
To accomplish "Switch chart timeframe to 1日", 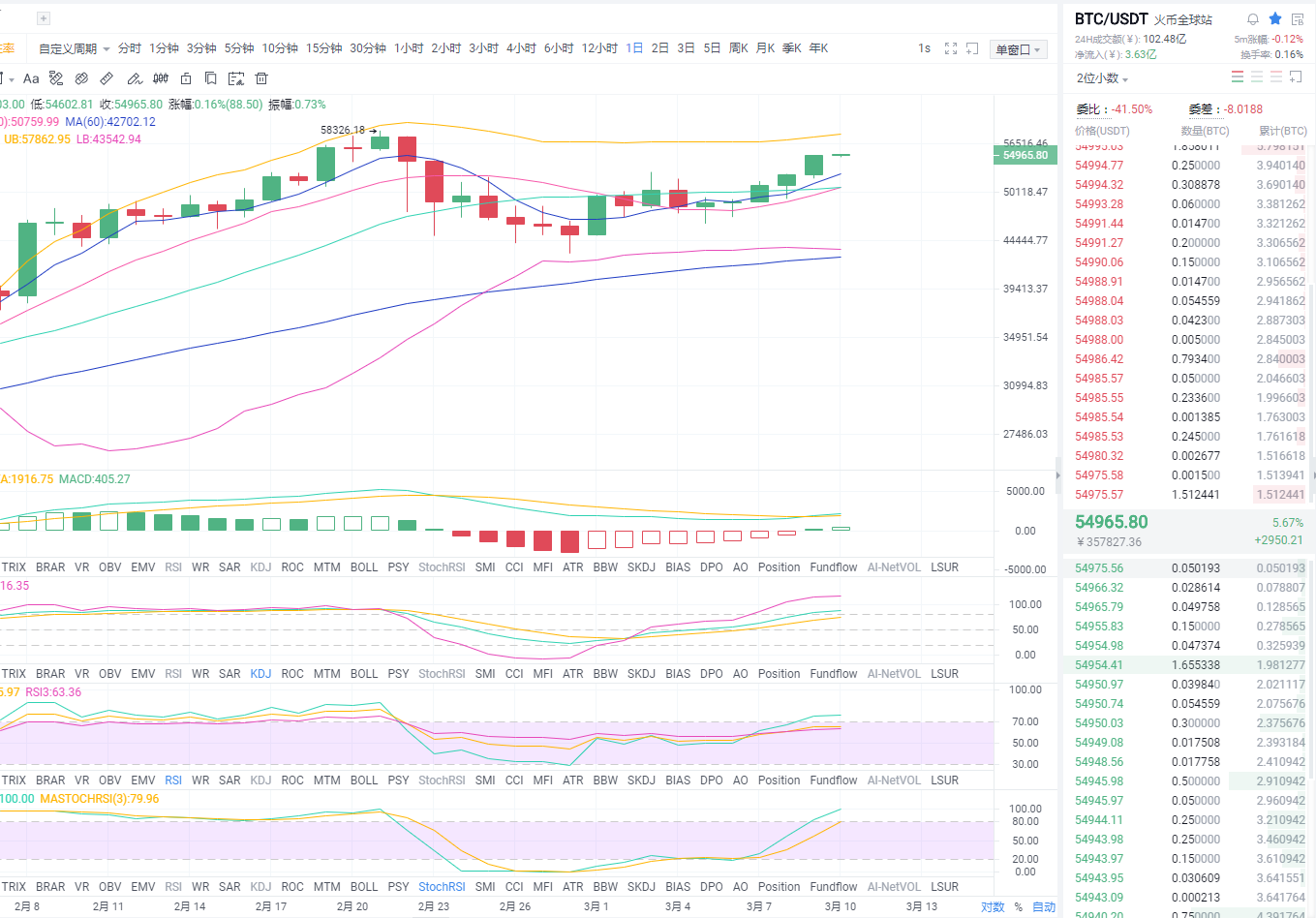I will 634,47.
